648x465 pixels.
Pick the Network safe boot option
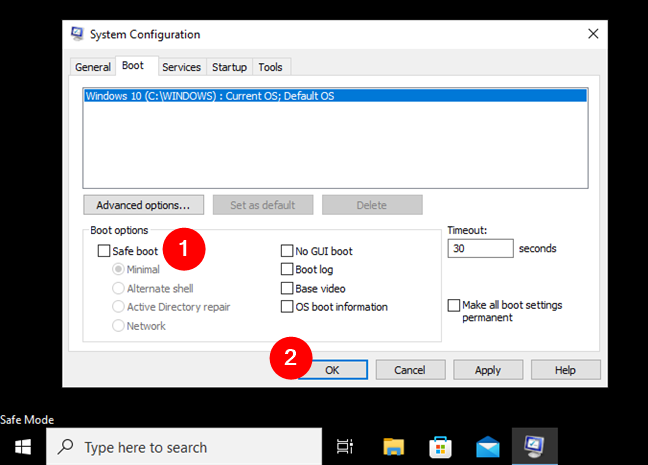118,326
